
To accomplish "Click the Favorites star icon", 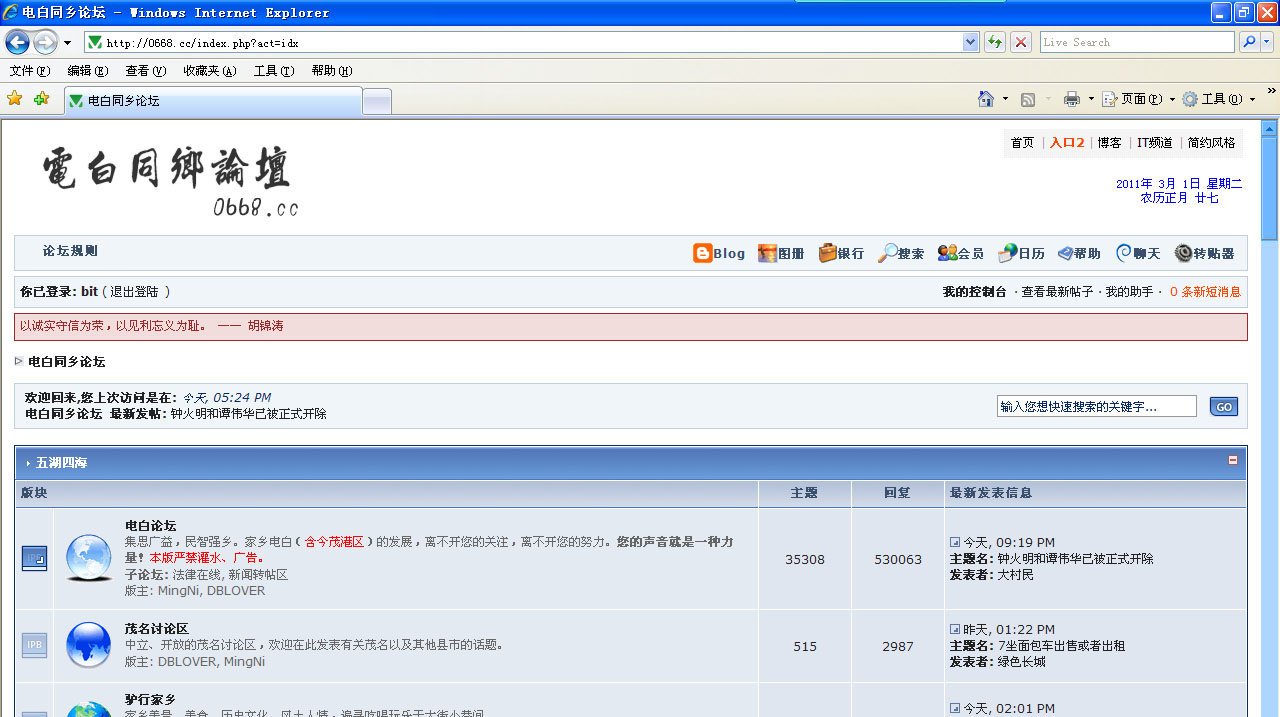I will (x=15, y=99).
